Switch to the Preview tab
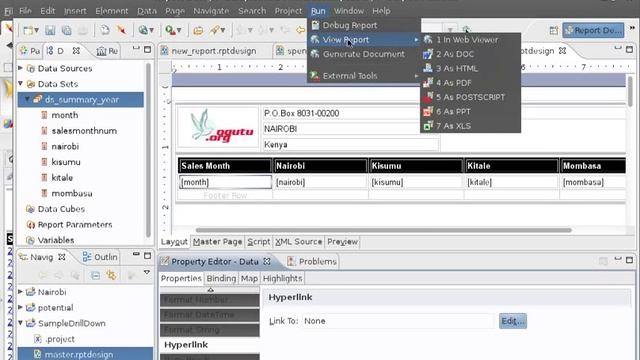640x360 pixels. pos(342,242)
